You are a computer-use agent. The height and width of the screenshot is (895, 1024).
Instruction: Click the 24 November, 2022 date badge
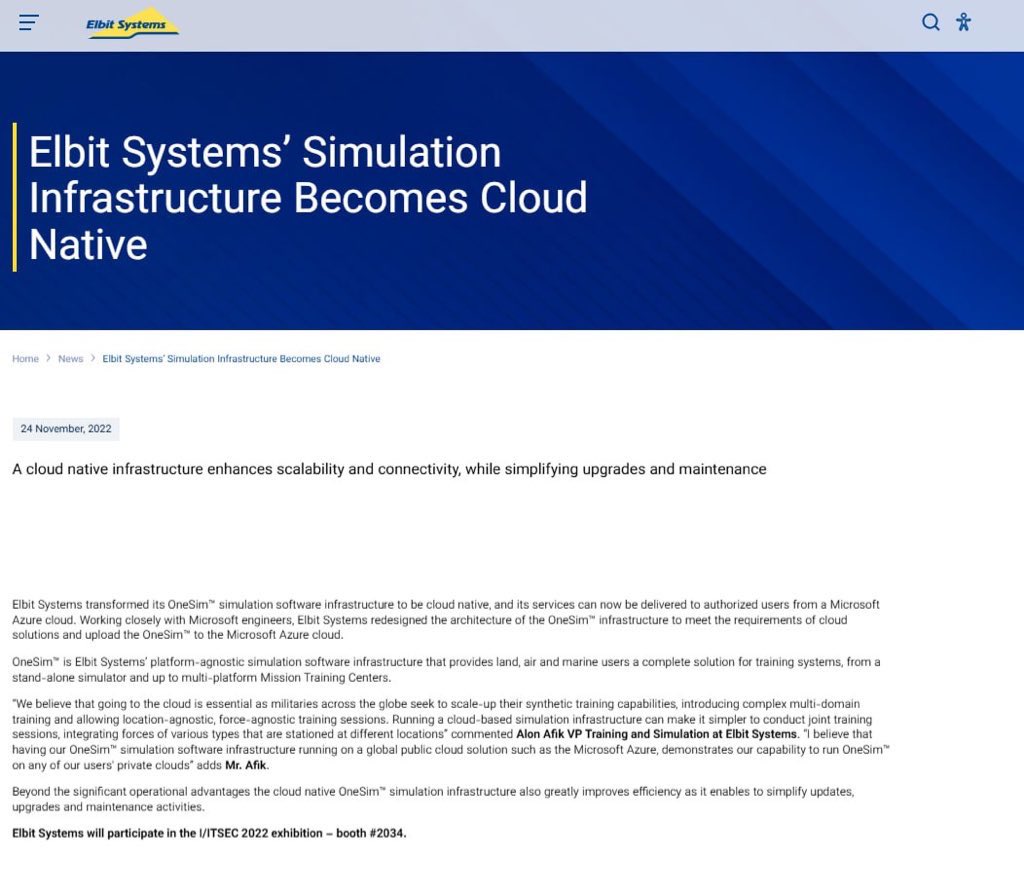(66, 429)
